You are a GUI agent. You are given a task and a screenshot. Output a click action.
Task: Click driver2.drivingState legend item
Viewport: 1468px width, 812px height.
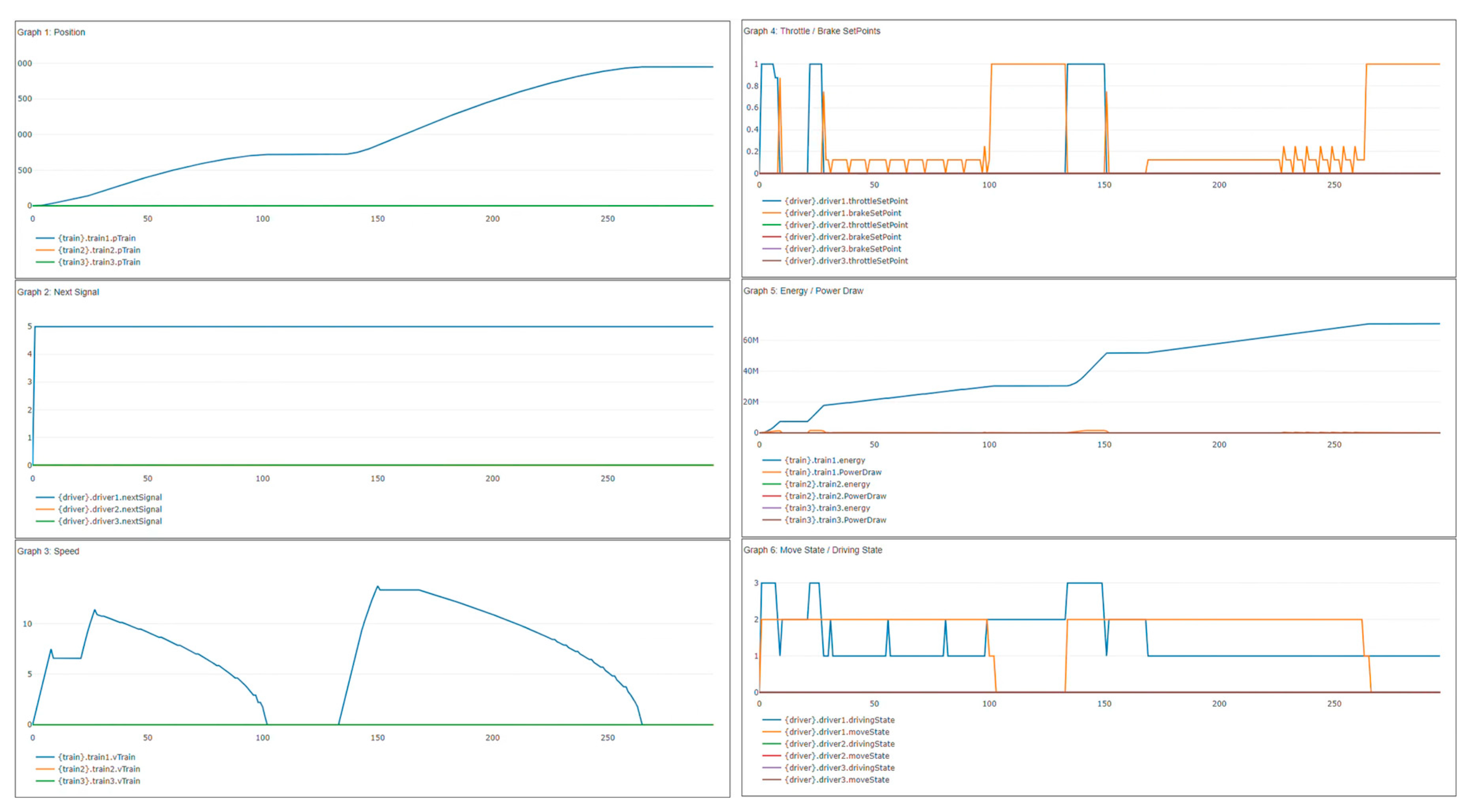tap(829, 743)
